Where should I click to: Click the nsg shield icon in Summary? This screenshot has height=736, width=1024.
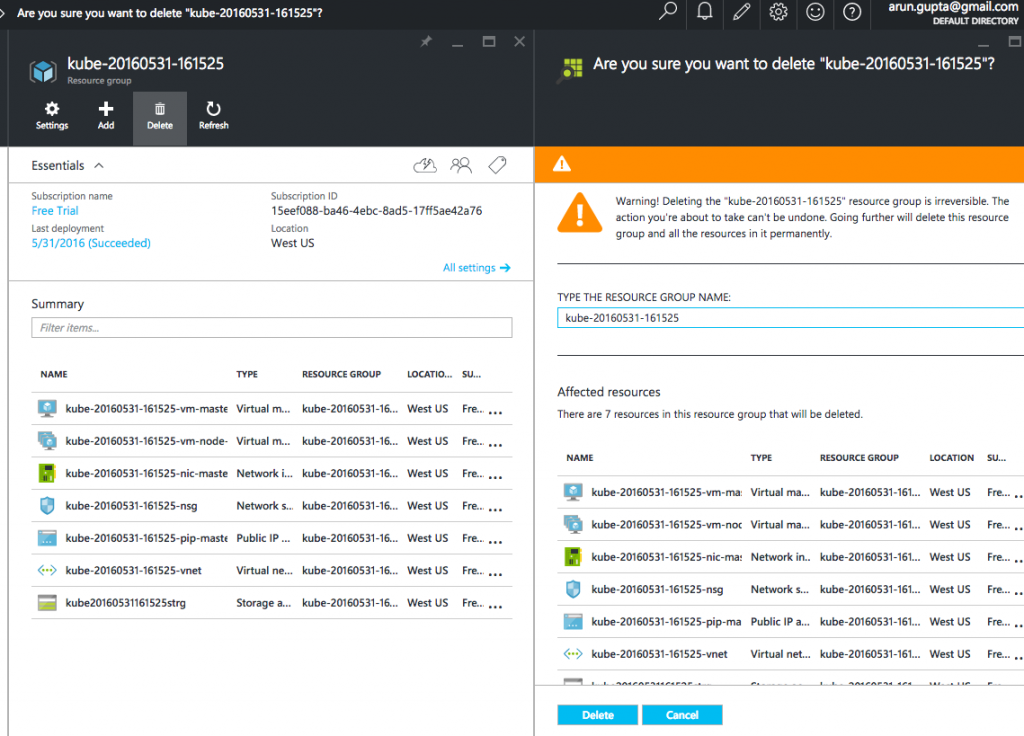click(x=47, y=505)
